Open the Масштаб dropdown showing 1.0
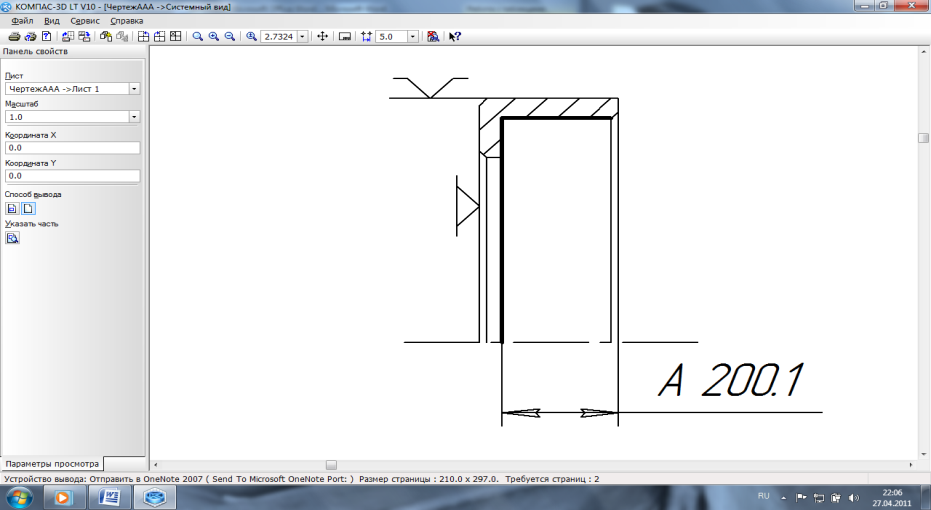Screen dimensions: 931x510 click(x=134, y=117)
